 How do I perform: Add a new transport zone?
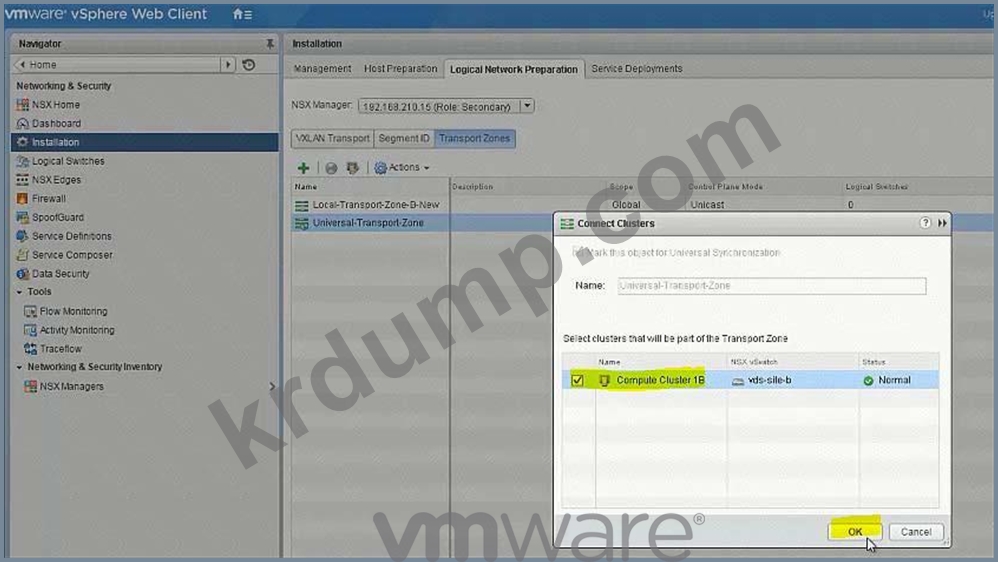click(304, 167)
